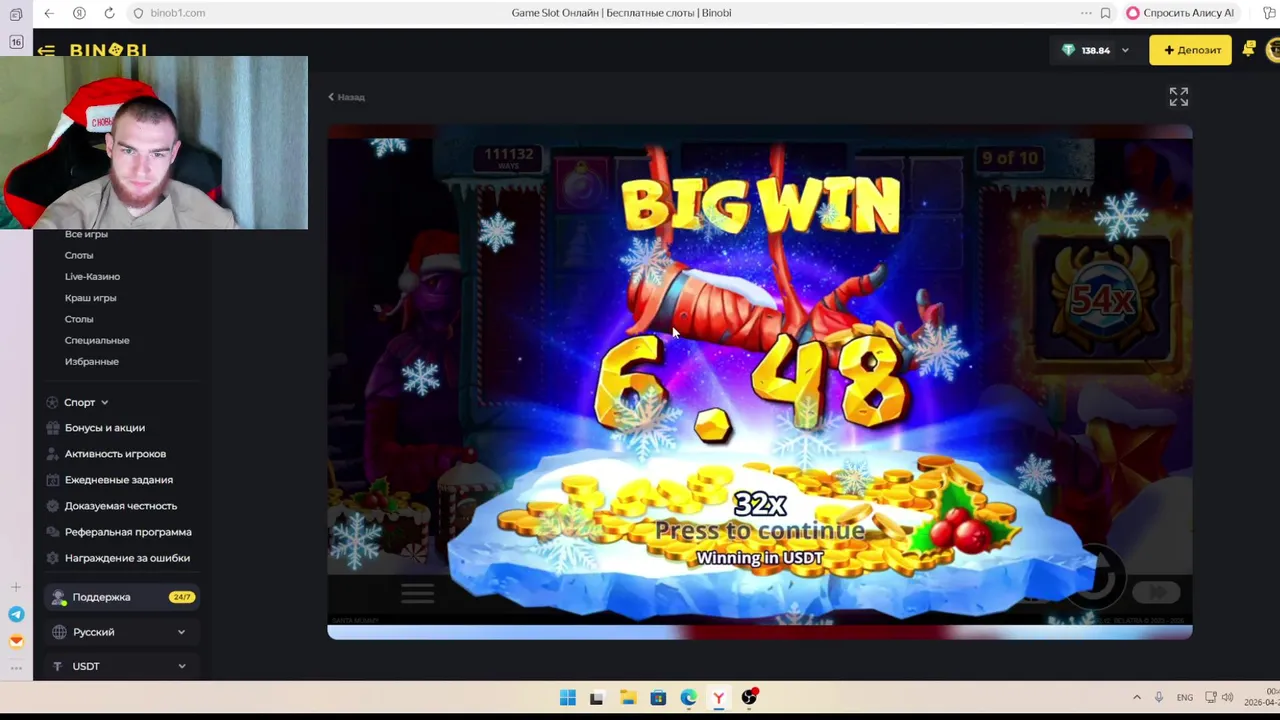Open the Binobi logo home link

point(108,50)
